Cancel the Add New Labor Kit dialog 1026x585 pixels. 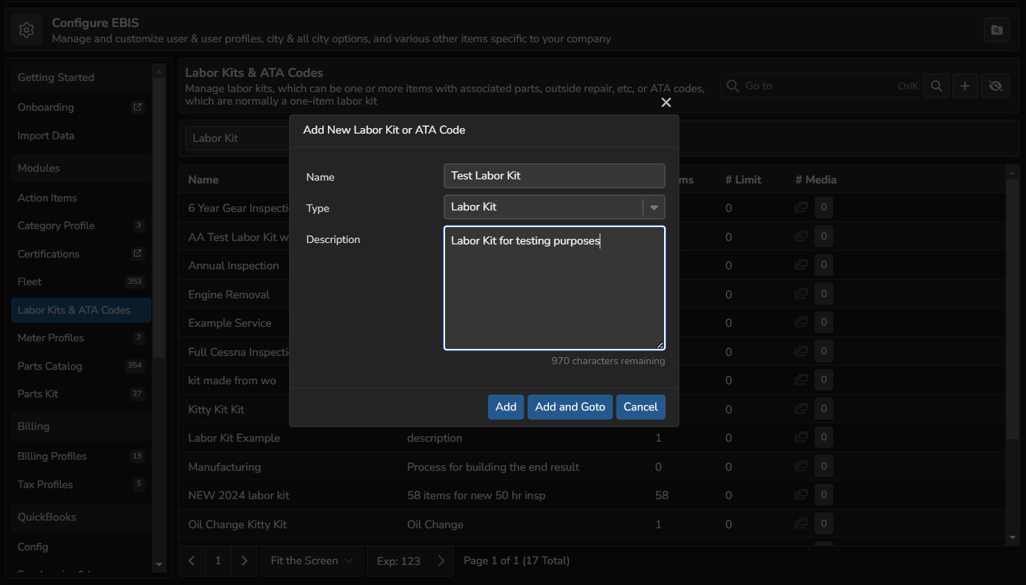coord(640,407)
